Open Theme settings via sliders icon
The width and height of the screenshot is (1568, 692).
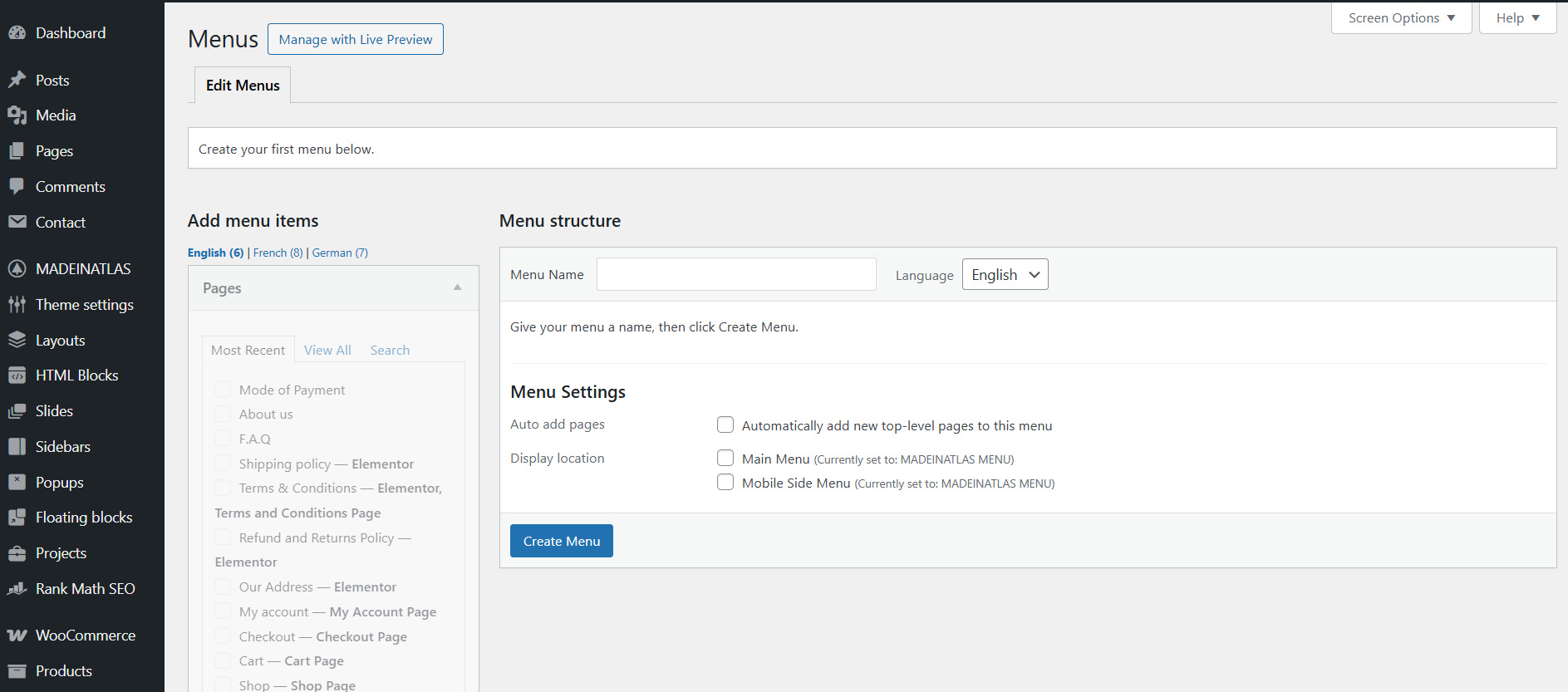(x=17, y=305)
